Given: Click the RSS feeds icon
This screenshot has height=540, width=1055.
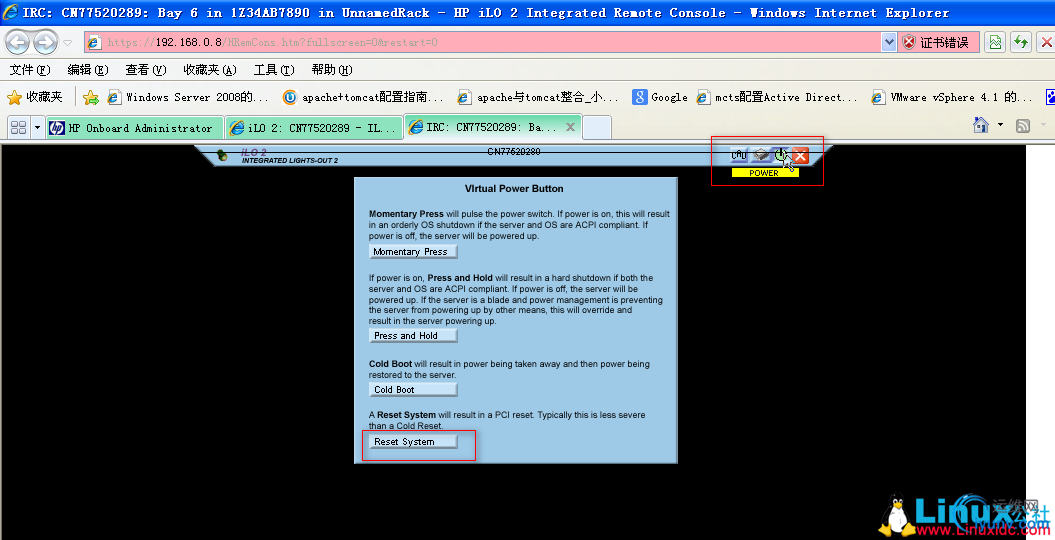Looking at the screenshot, I should (1023, 126).
